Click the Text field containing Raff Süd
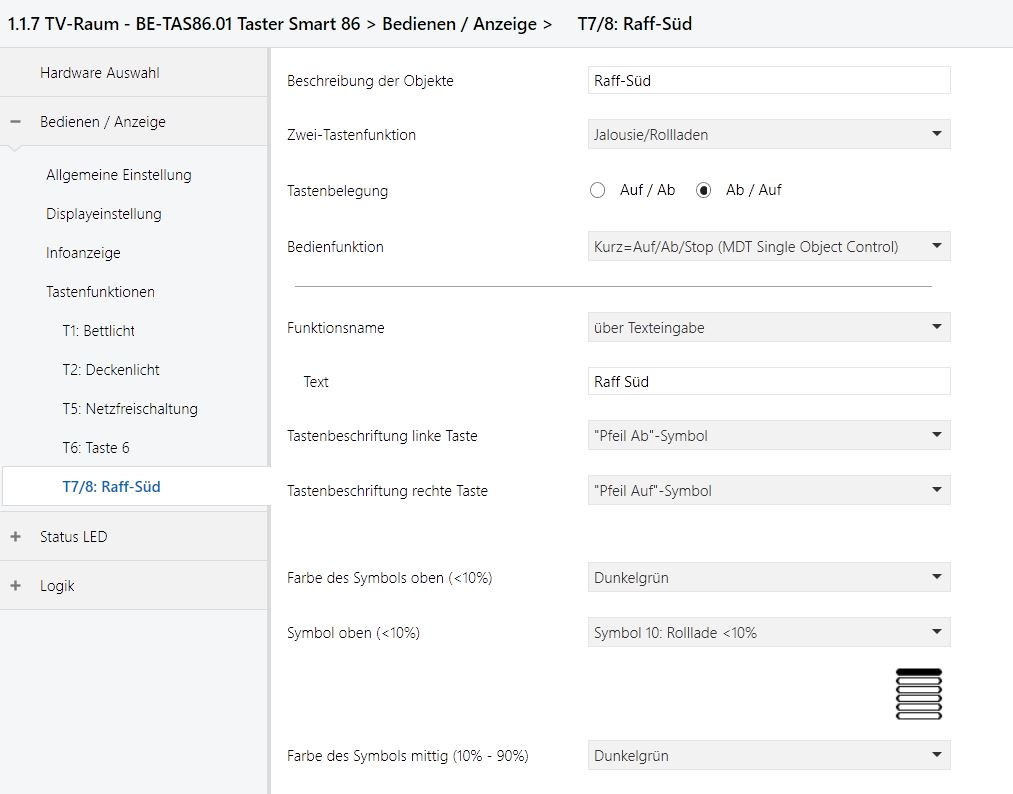Image resolution: width=1013 pixels, height=794 pixels. click(x=768, y=381)
